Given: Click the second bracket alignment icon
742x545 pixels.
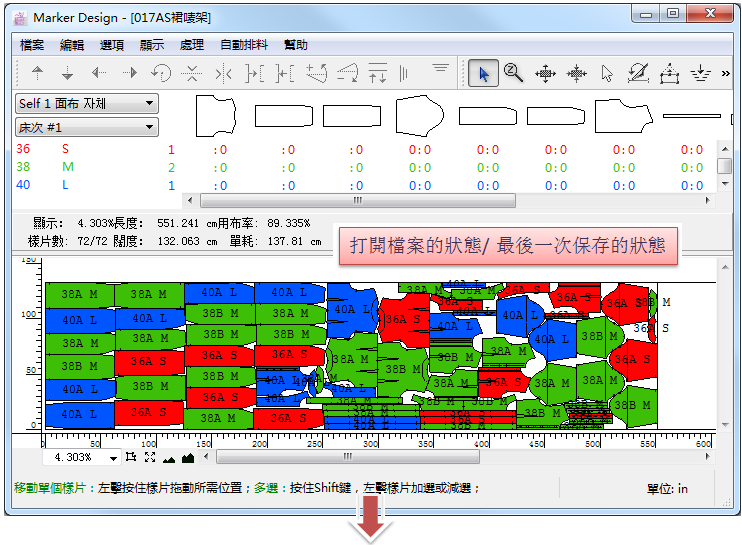Looking at the screenshot, I should (x=285, y=73).
